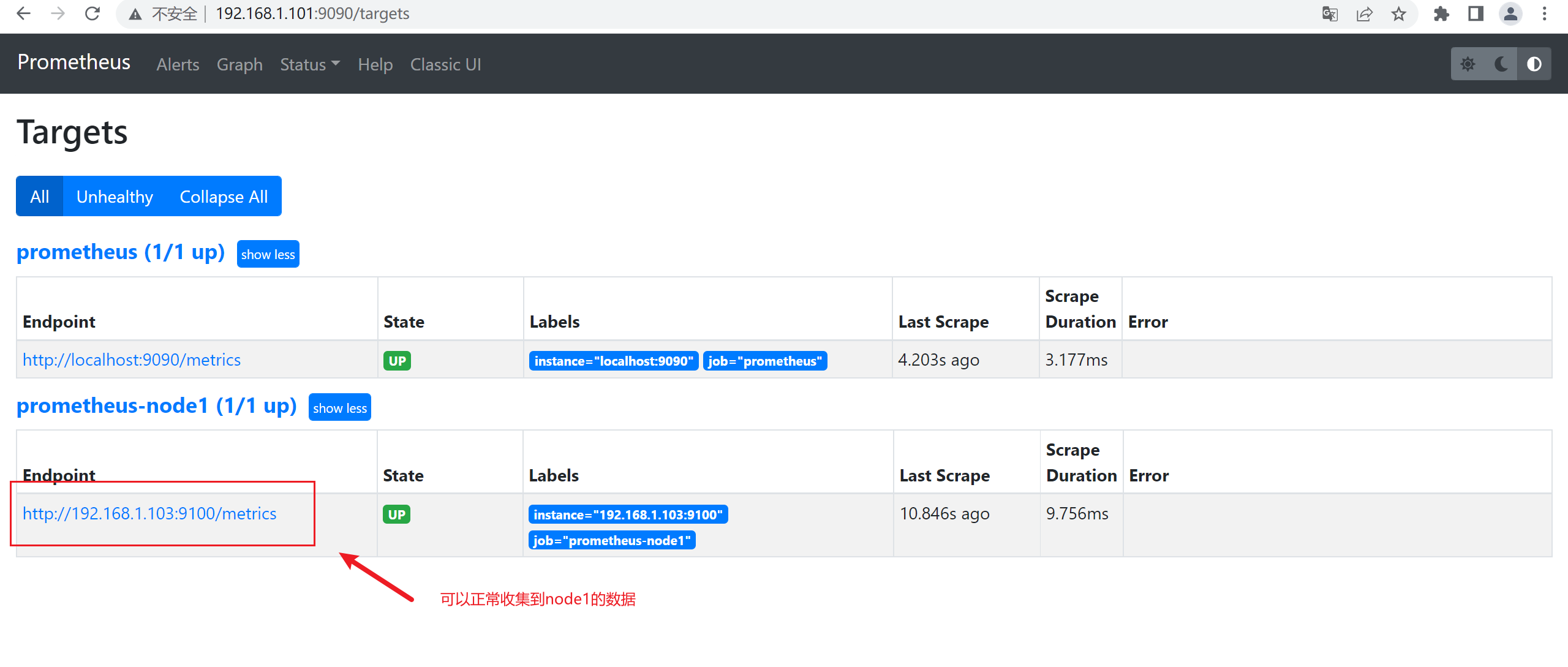Open localhost:9090/metrics endpoint link
Viewport: 1568px width, 667px height.
(132, 360)
